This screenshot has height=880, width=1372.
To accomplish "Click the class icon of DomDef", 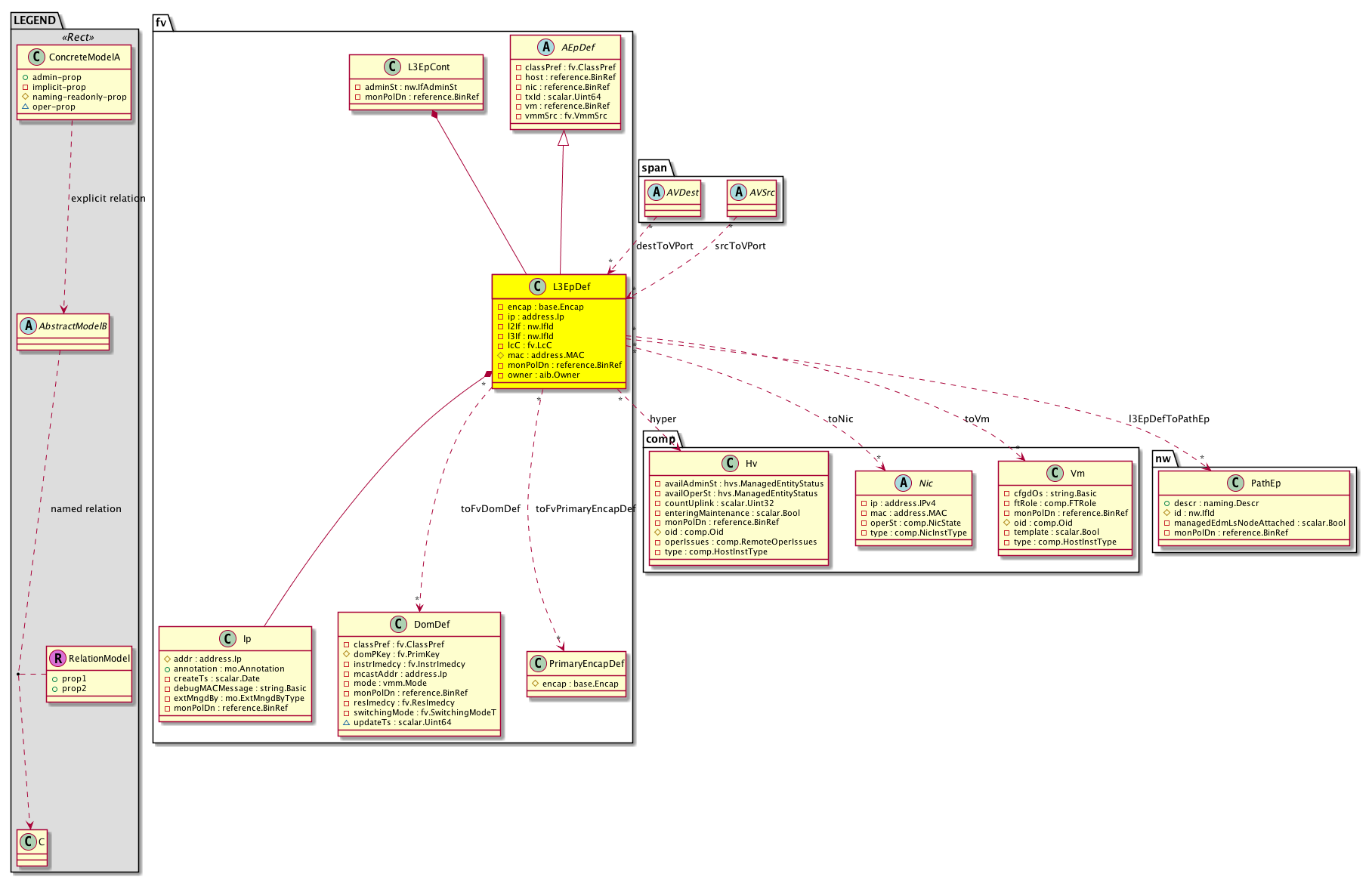I will click(x=398, y=625).
